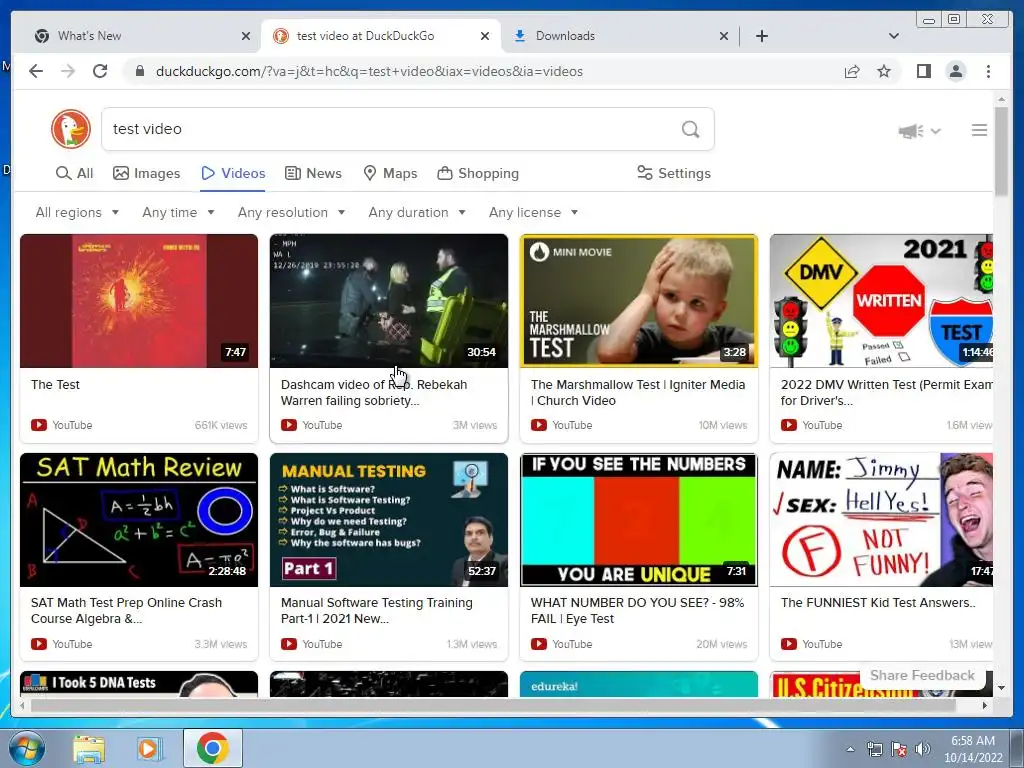Click title 'SAT Math Test Prep Online Crash Course'
This screenshot has width=1024, height=768.
pos(127,611)
